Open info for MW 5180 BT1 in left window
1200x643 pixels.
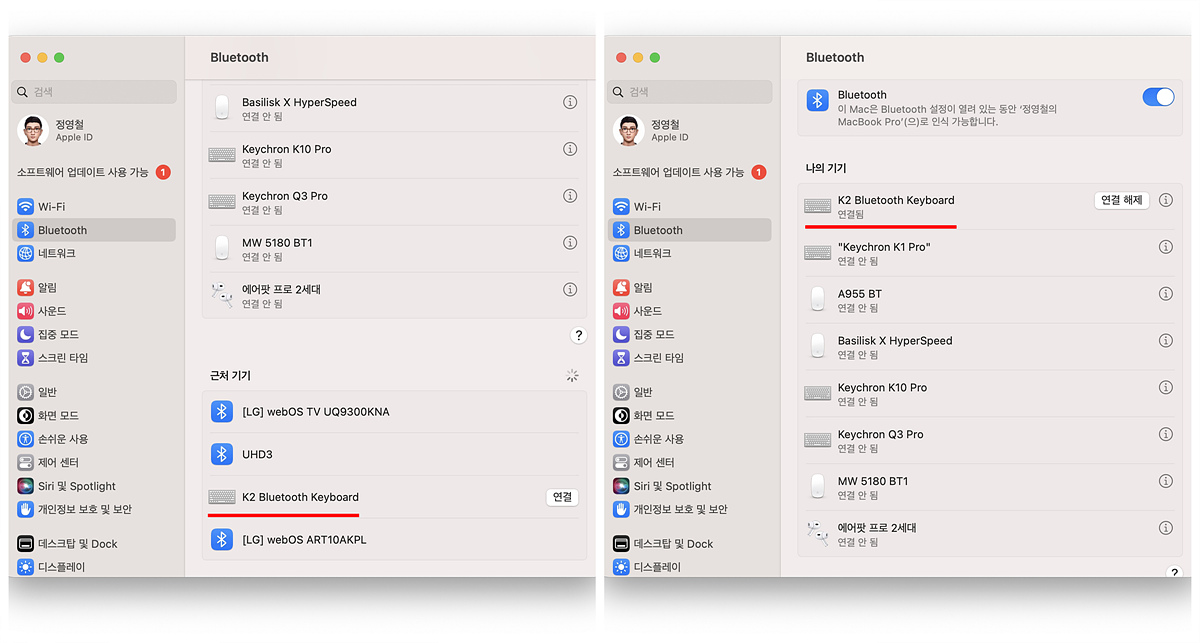570,242
